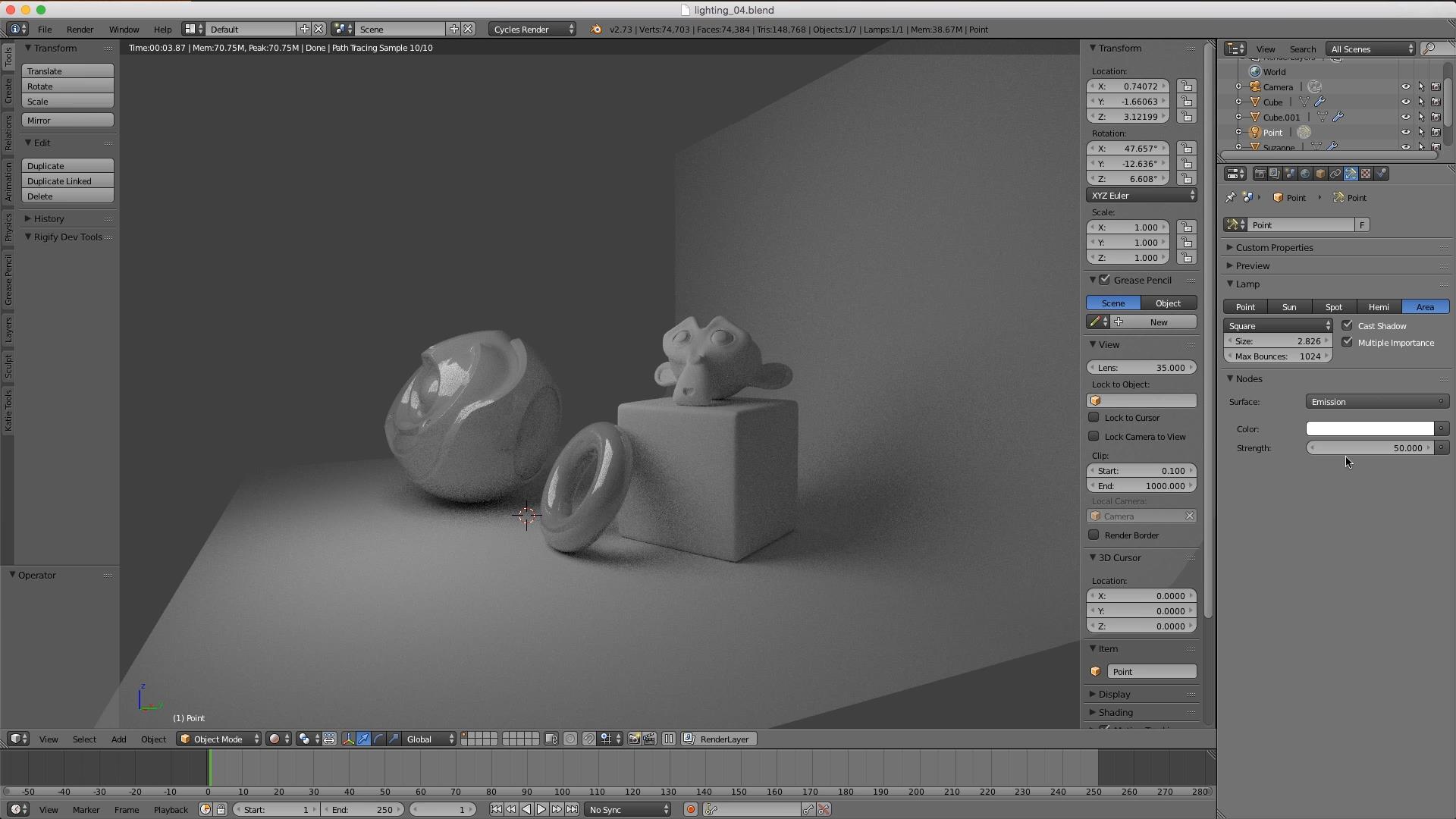Open the No Sync dropdown
This screenshot has height=819, width=1456.
point(629,809)
